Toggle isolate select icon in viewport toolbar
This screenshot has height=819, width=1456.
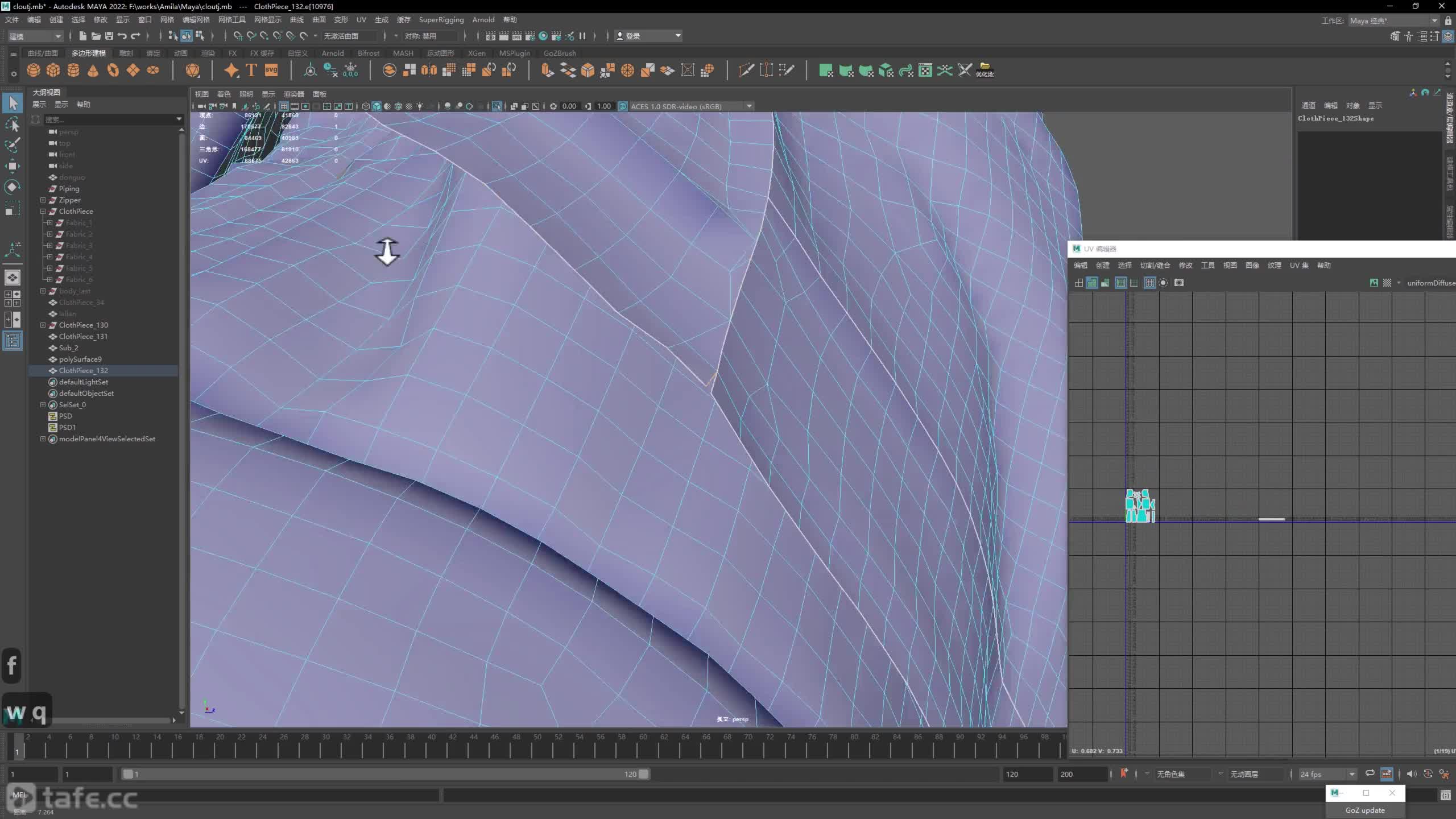(x=497, y=106)
